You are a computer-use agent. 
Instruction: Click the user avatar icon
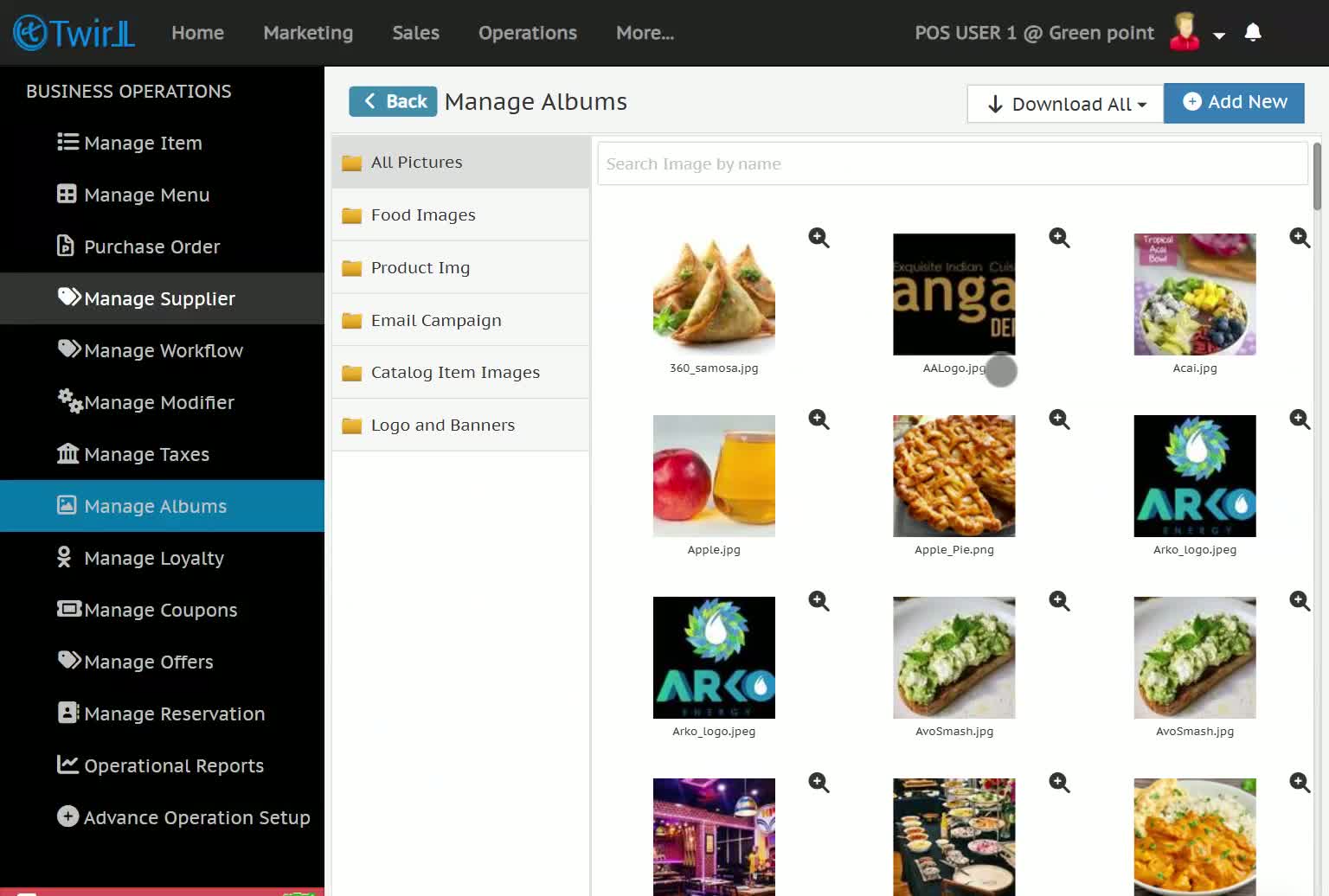[x=1184, y=32]
